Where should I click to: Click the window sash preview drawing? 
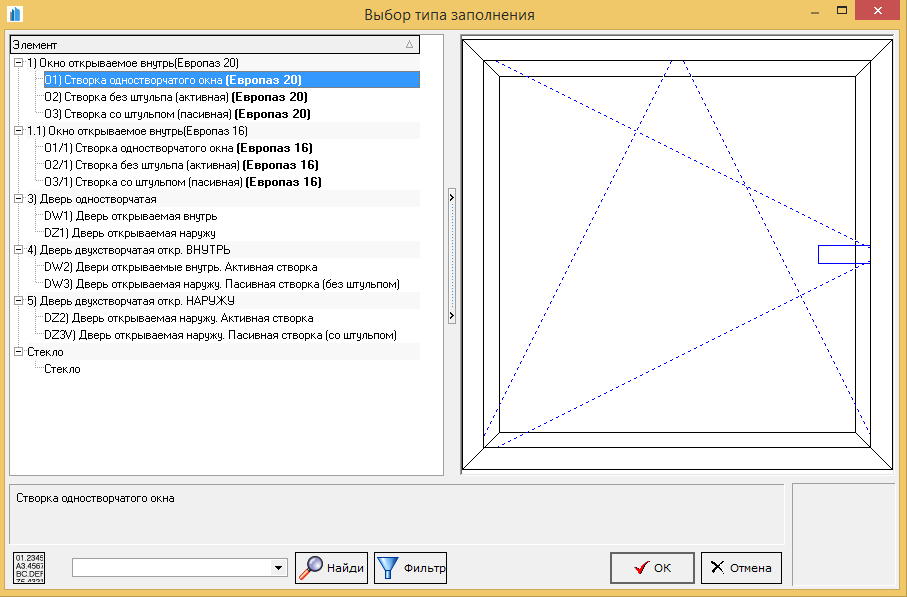pos(677,255)
